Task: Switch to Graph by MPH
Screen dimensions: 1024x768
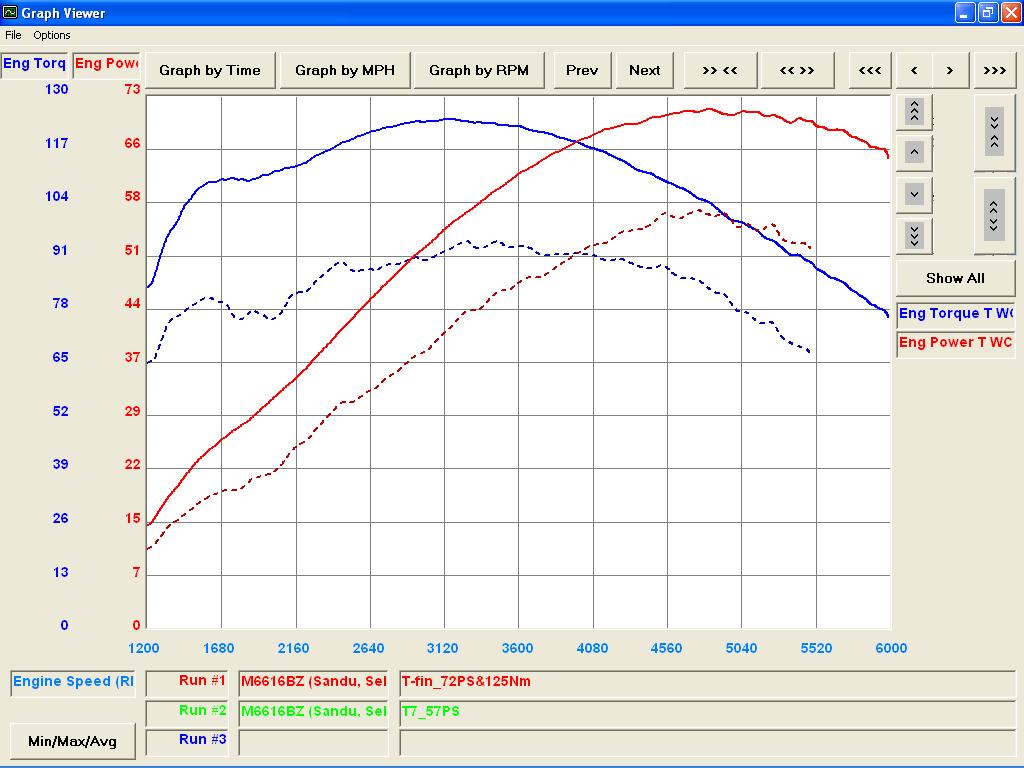Action: (x=345, y=70)
